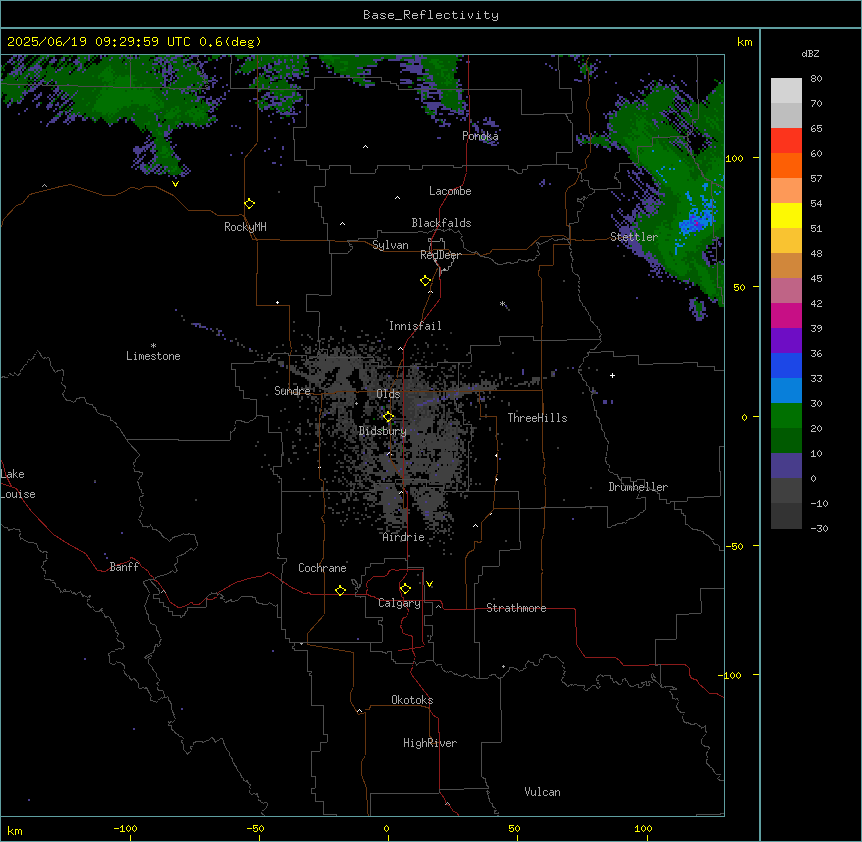
Task: Click the yellow 51-54 dBZ legend swatch
Action: pyautogui.click(x=786, y=216)
